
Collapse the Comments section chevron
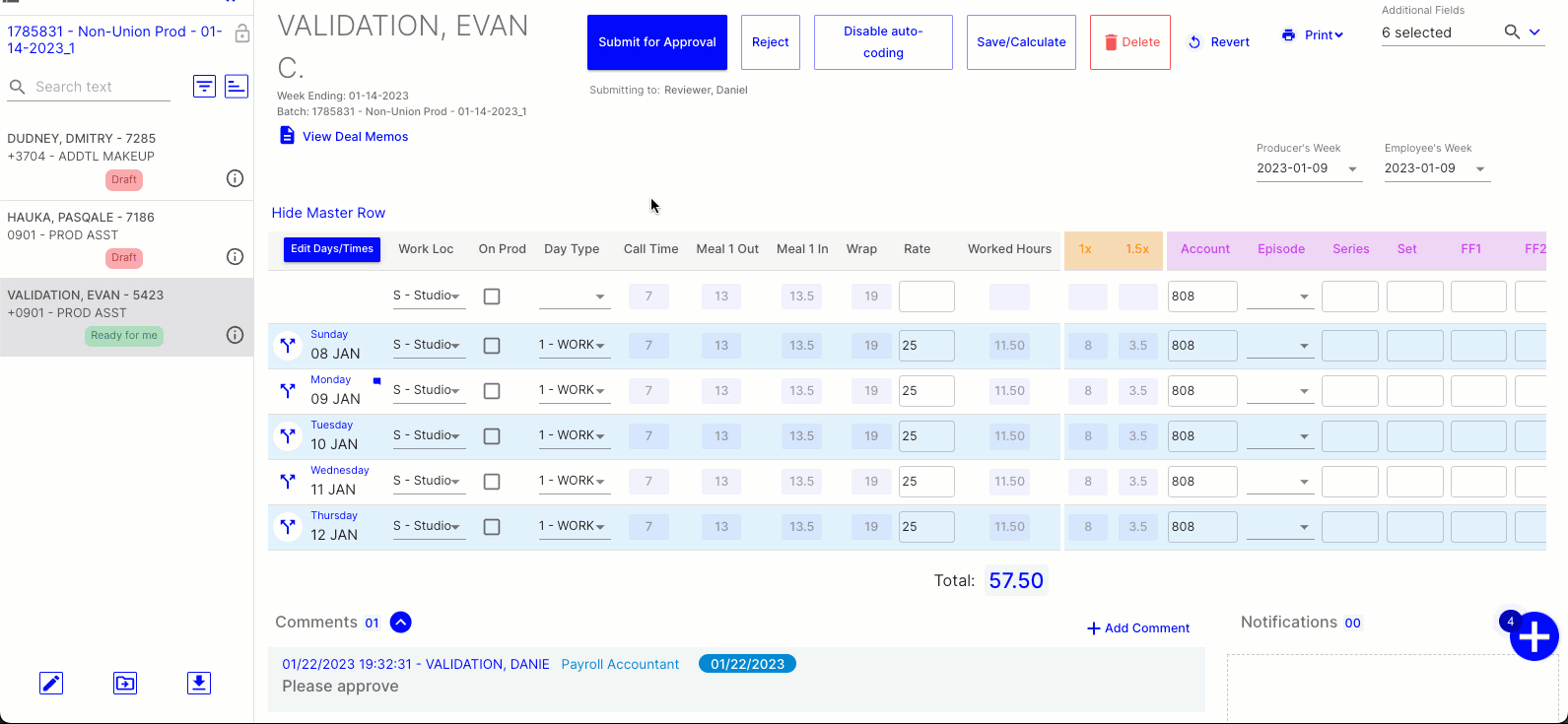click(400, 623)
